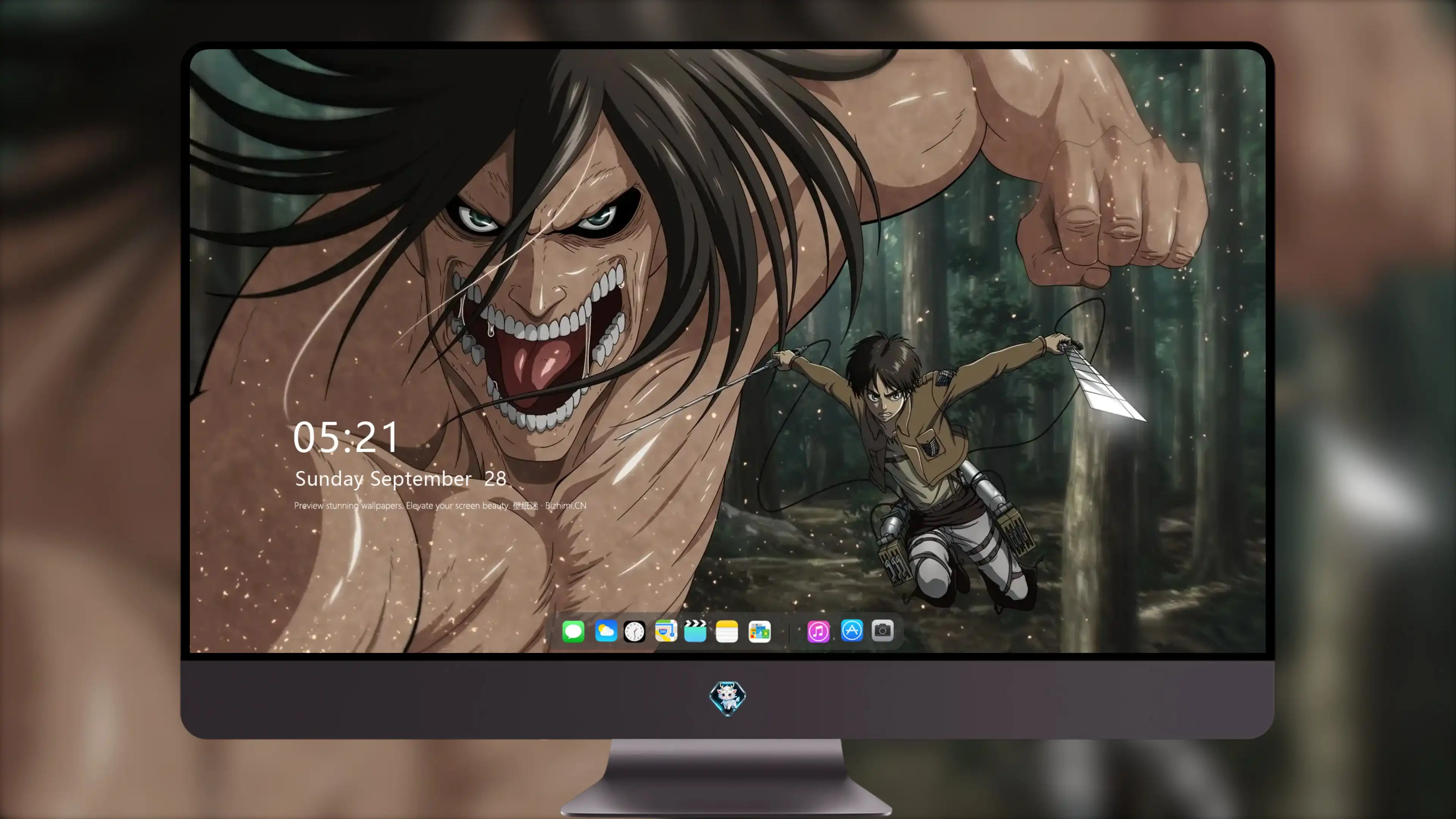Click the "Preview stunning wallpapers" caption text
The height and width of the screenshot is (819, 1456).
tap(440, 506)
